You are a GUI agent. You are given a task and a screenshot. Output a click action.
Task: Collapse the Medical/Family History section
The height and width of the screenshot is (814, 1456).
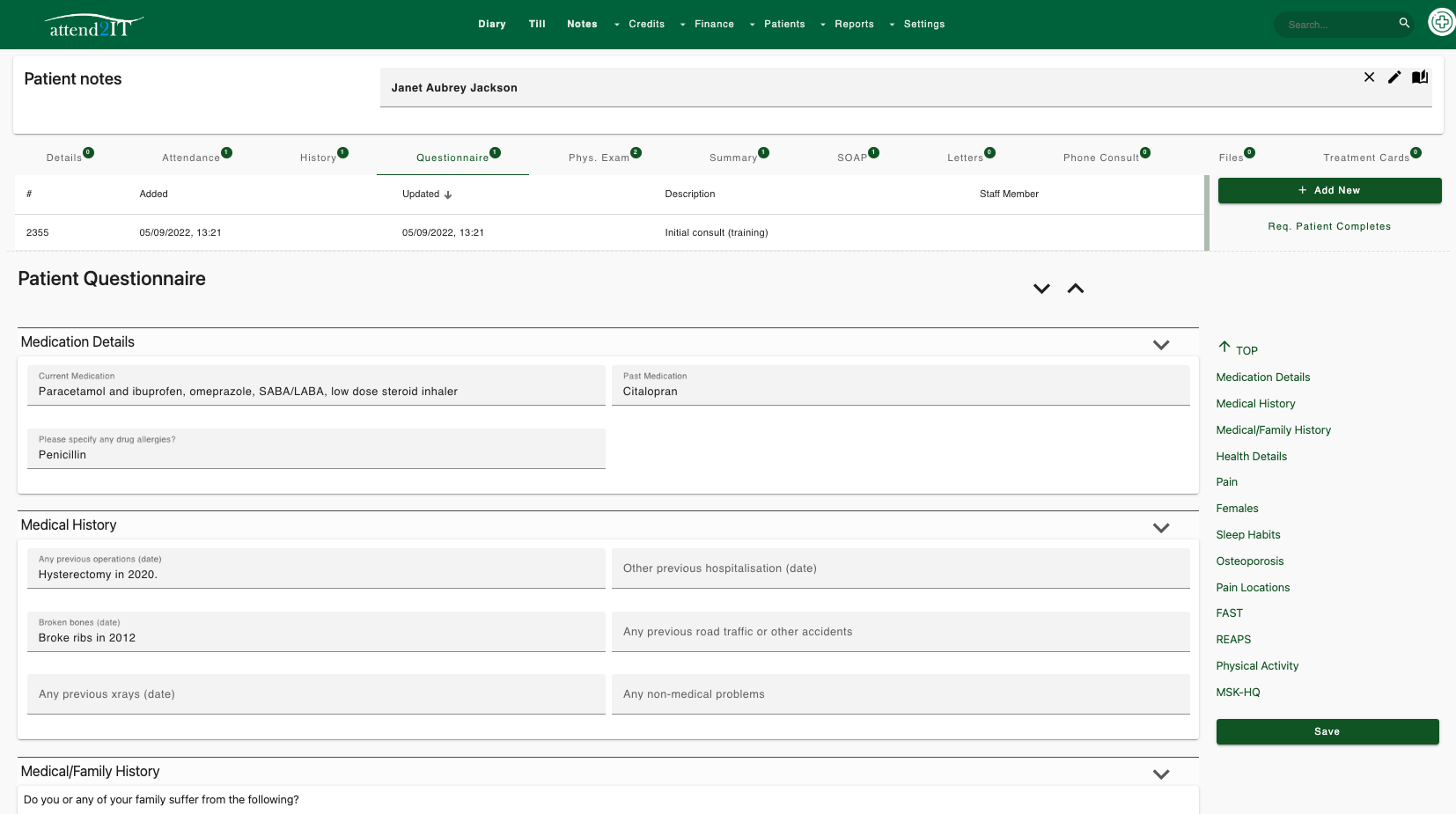pos(1161,774)
